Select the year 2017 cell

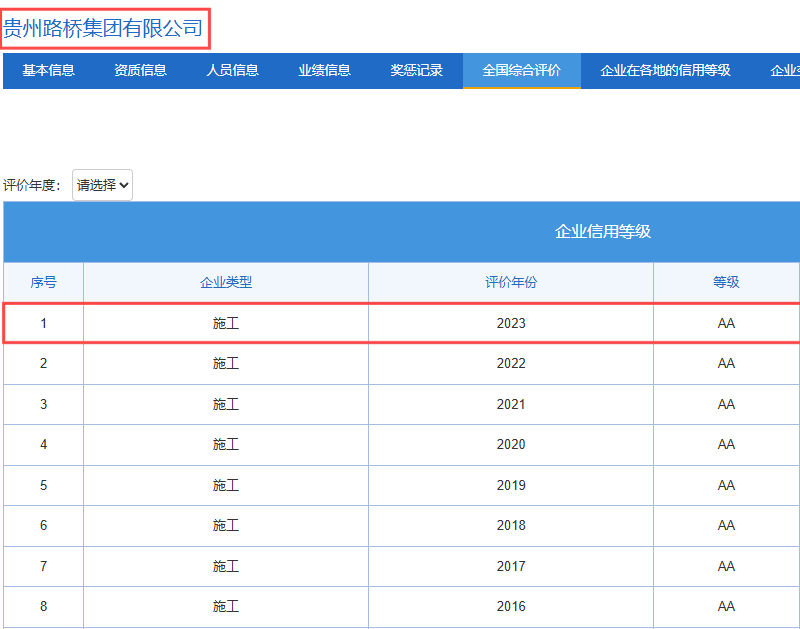click(x=511, y=566)
